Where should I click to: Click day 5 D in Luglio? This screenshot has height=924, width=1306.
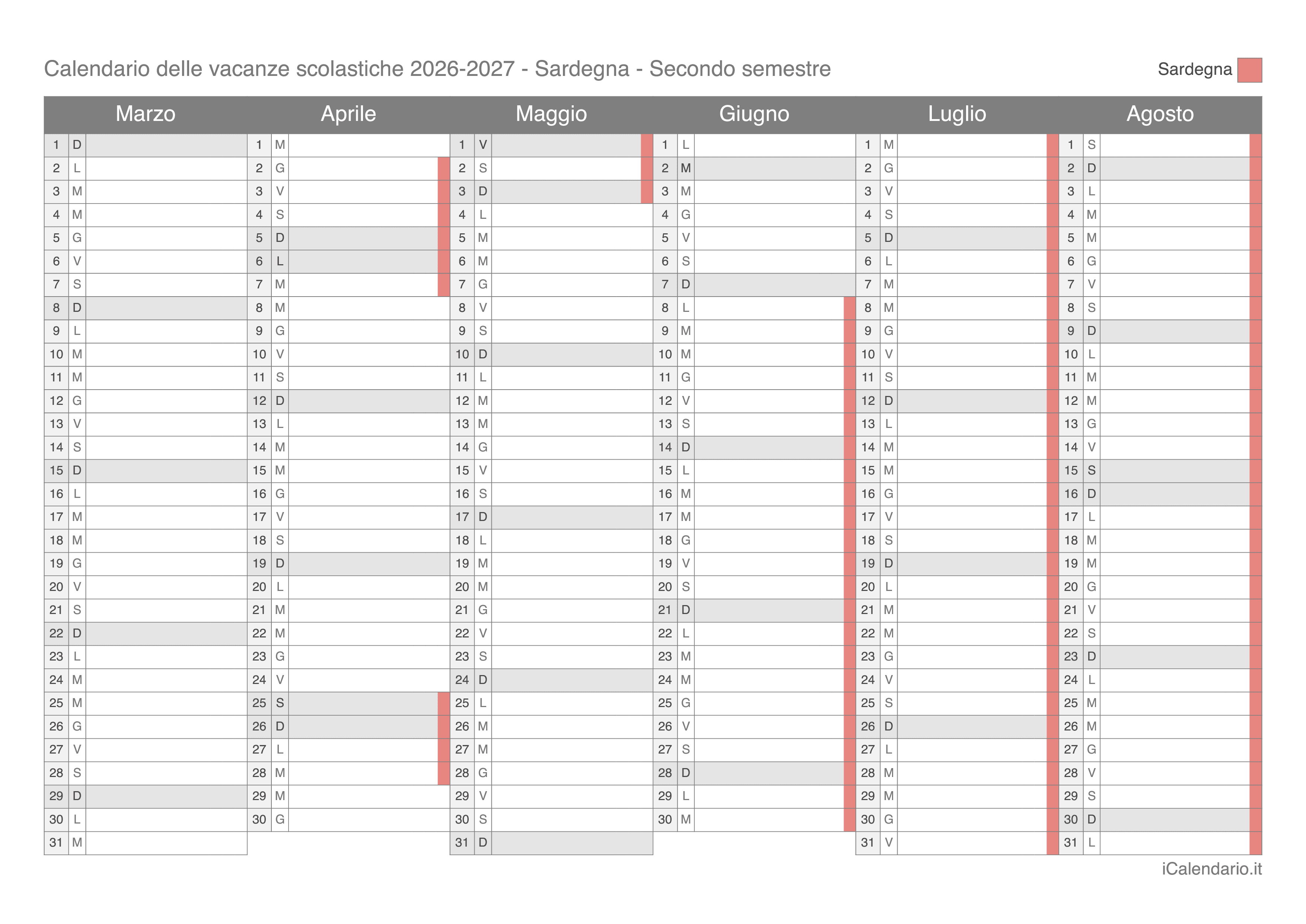[x=956, y=238]
